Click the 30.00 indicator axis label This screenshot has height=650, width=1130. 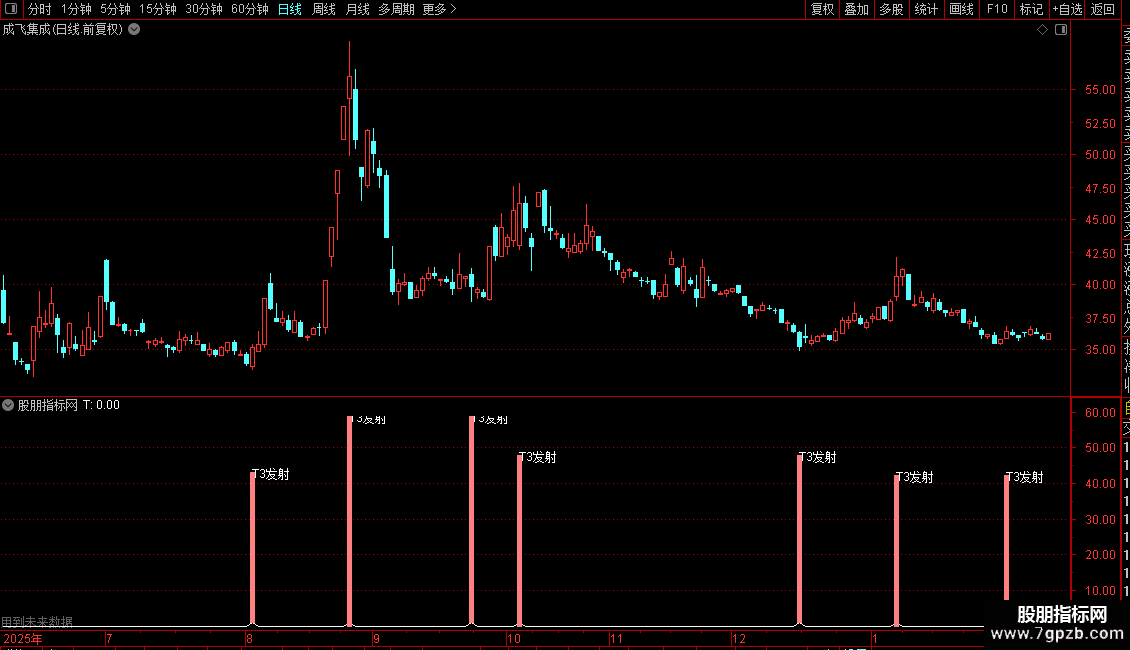click(1100, 520)
